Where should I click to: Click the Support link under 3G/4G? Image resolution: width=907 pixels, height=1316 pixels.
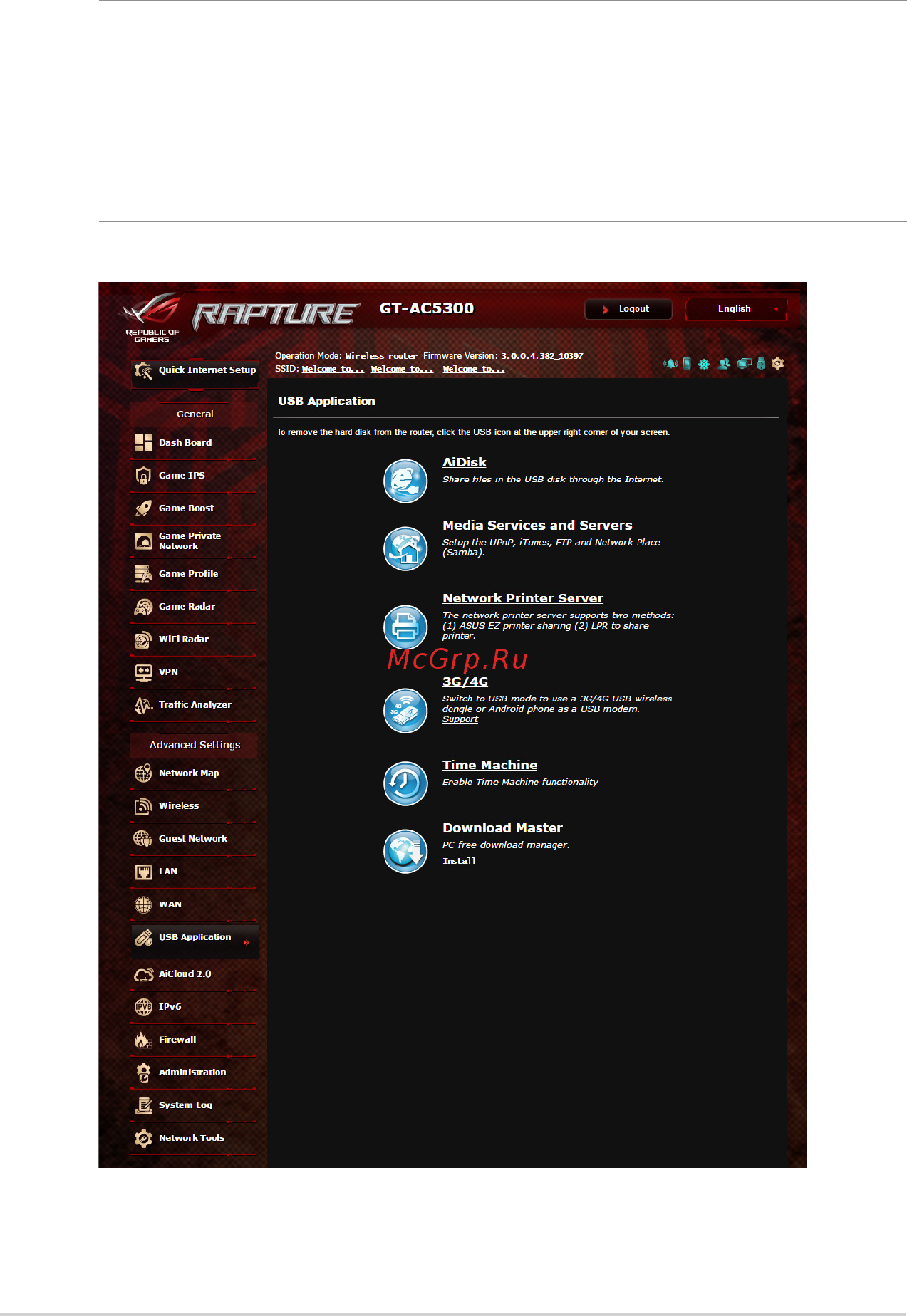[460, 719]
